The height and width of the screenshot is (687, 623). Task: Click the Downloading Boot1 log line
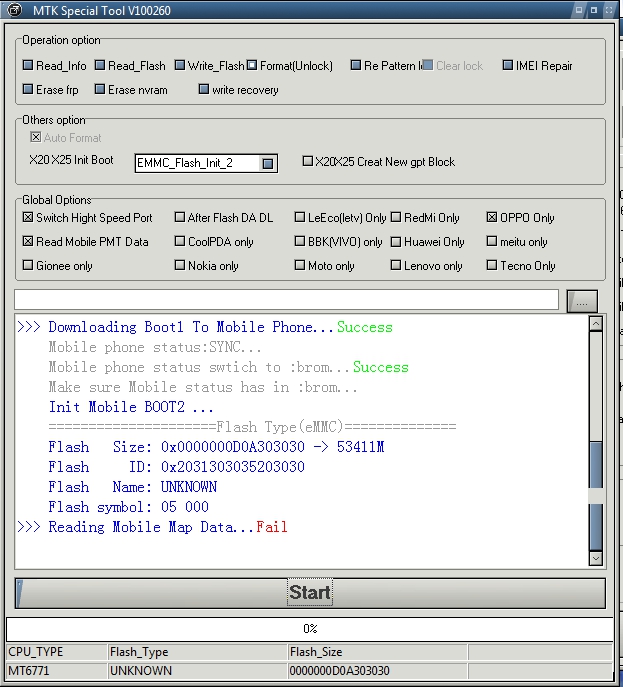pyautogui.click(x=205, y=327)
